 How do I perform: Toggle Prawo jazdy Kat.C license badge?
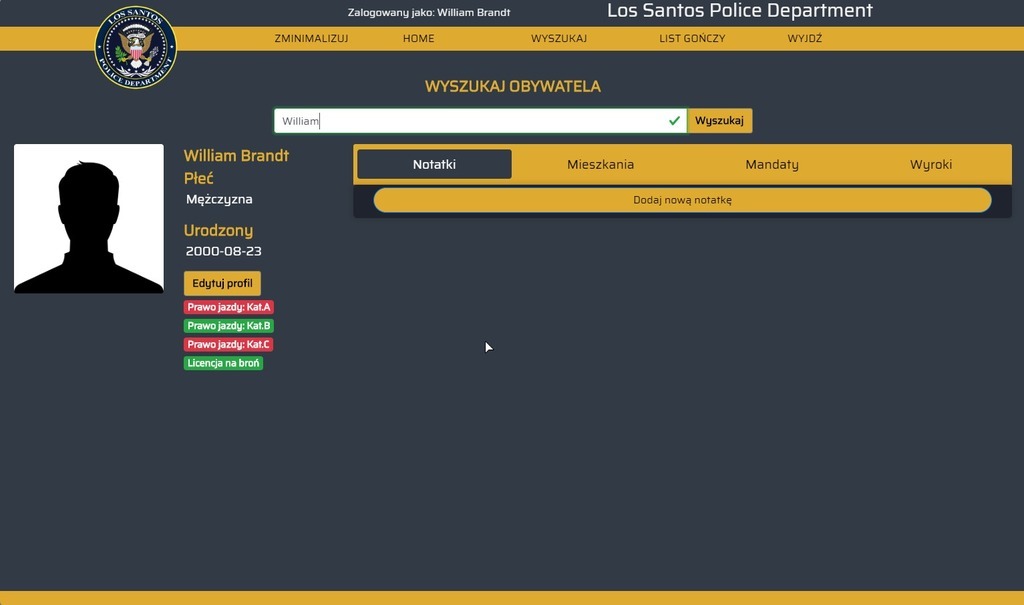tap(229, 344)
